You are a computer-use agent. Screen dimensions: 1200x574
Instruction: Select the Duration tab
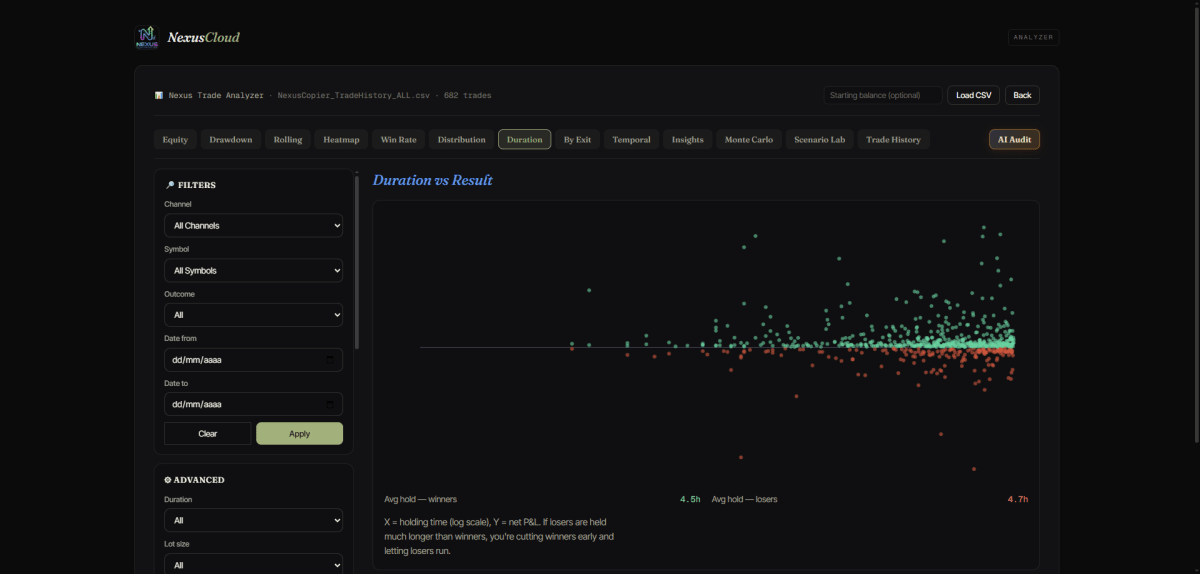point(525,140)
